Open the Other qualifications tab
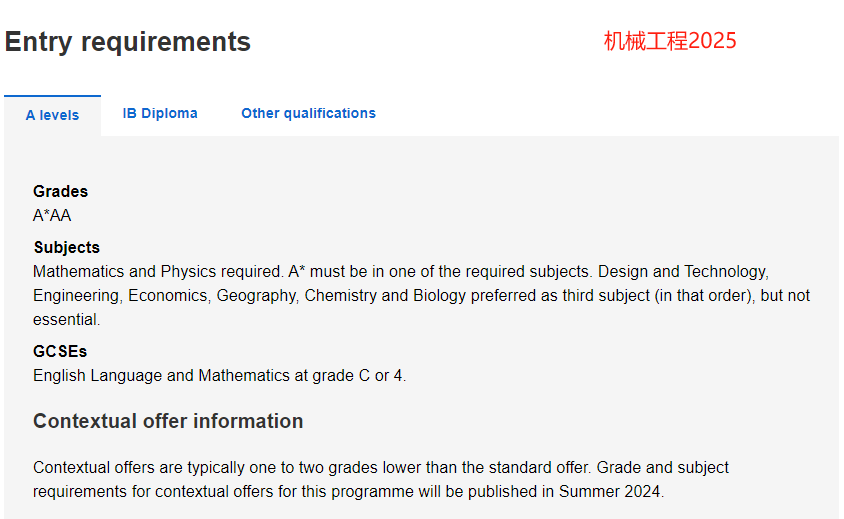Screen dimensions: 844x519 click(x=308, y=113)
